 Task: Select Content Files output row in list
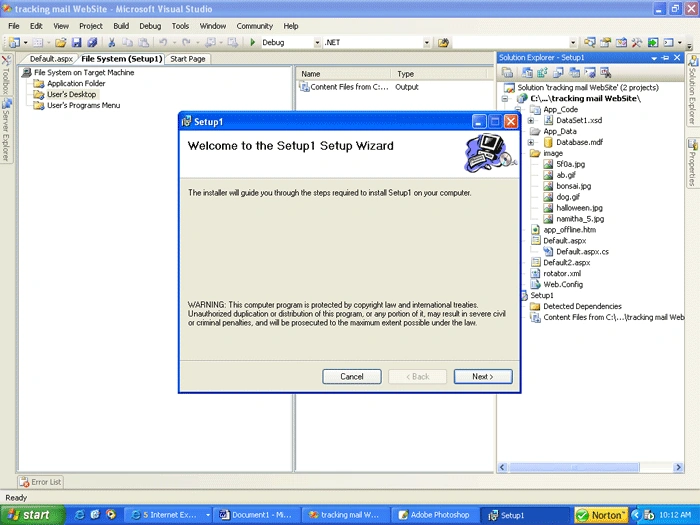tap(360, 87)
